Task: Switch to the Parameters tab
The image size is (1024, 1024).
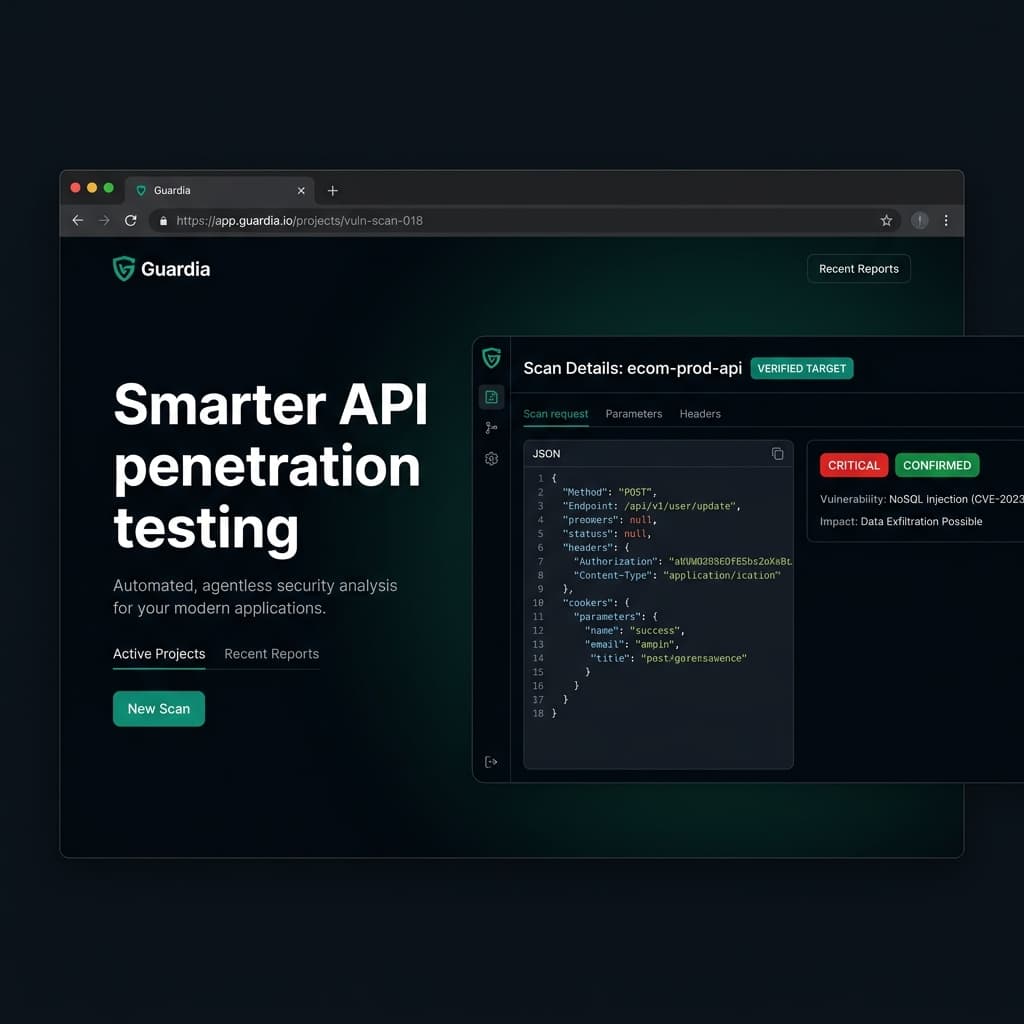Action: pyautogui.click(x=633, y=414)
